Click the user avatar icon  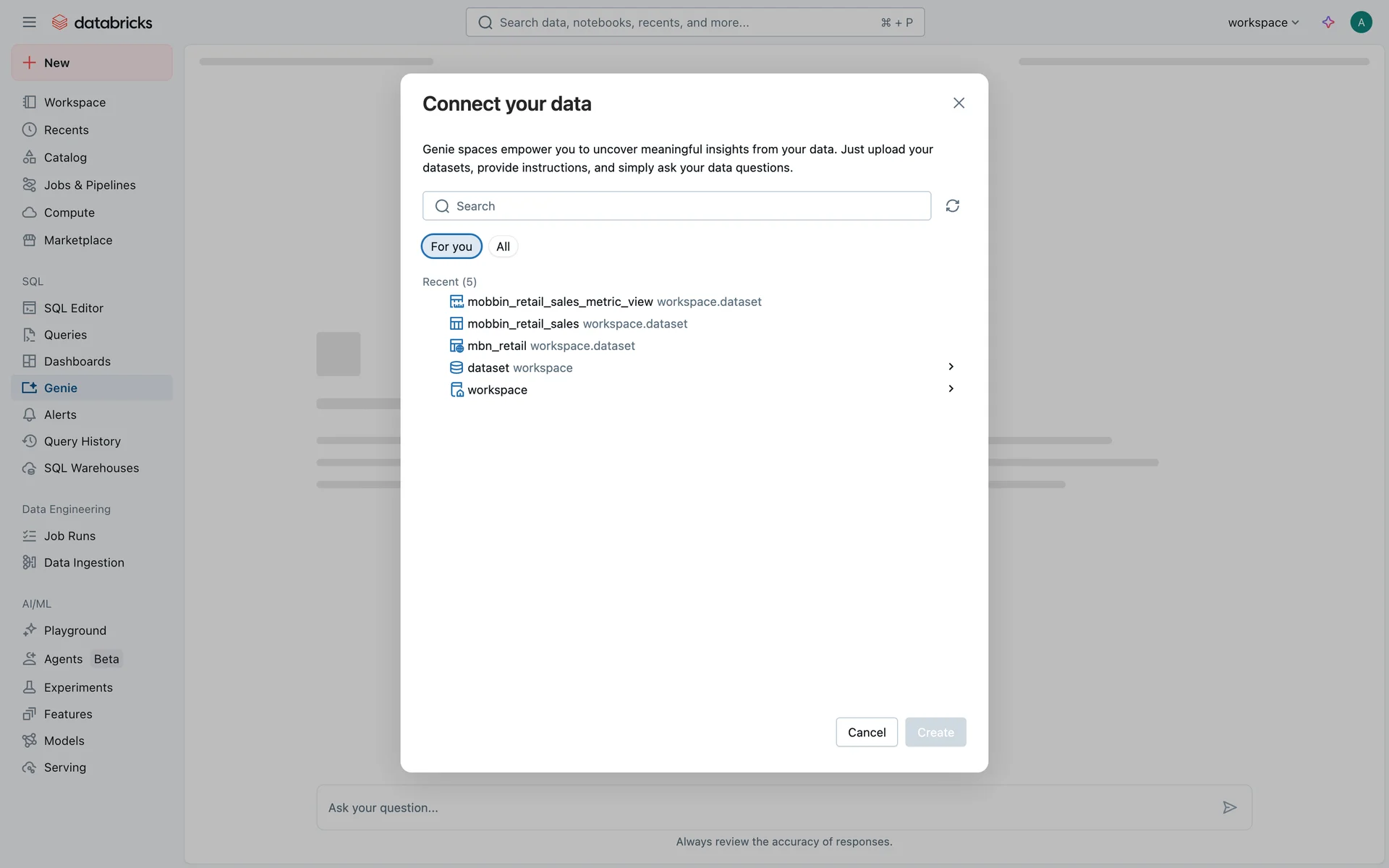[x=1361, y=22]
